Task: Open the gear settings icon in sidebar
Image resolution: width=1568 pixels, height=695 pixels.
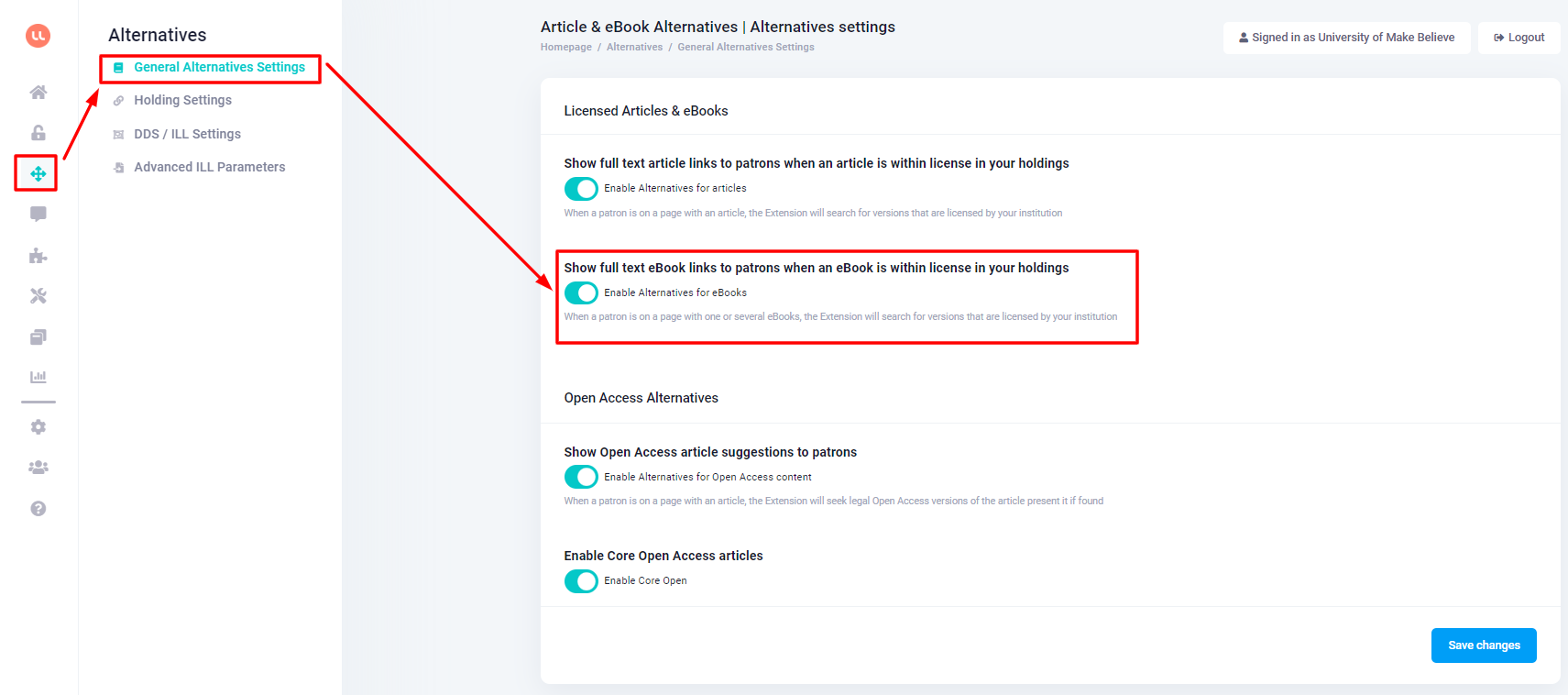Action: tap(38, 427)
